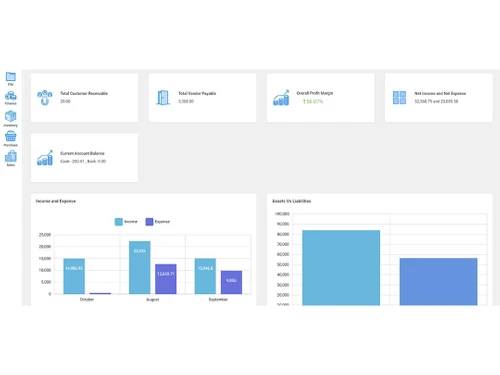Click the August income bar
The height and width of the screenshot is (375, 500).
coord(140,267)
